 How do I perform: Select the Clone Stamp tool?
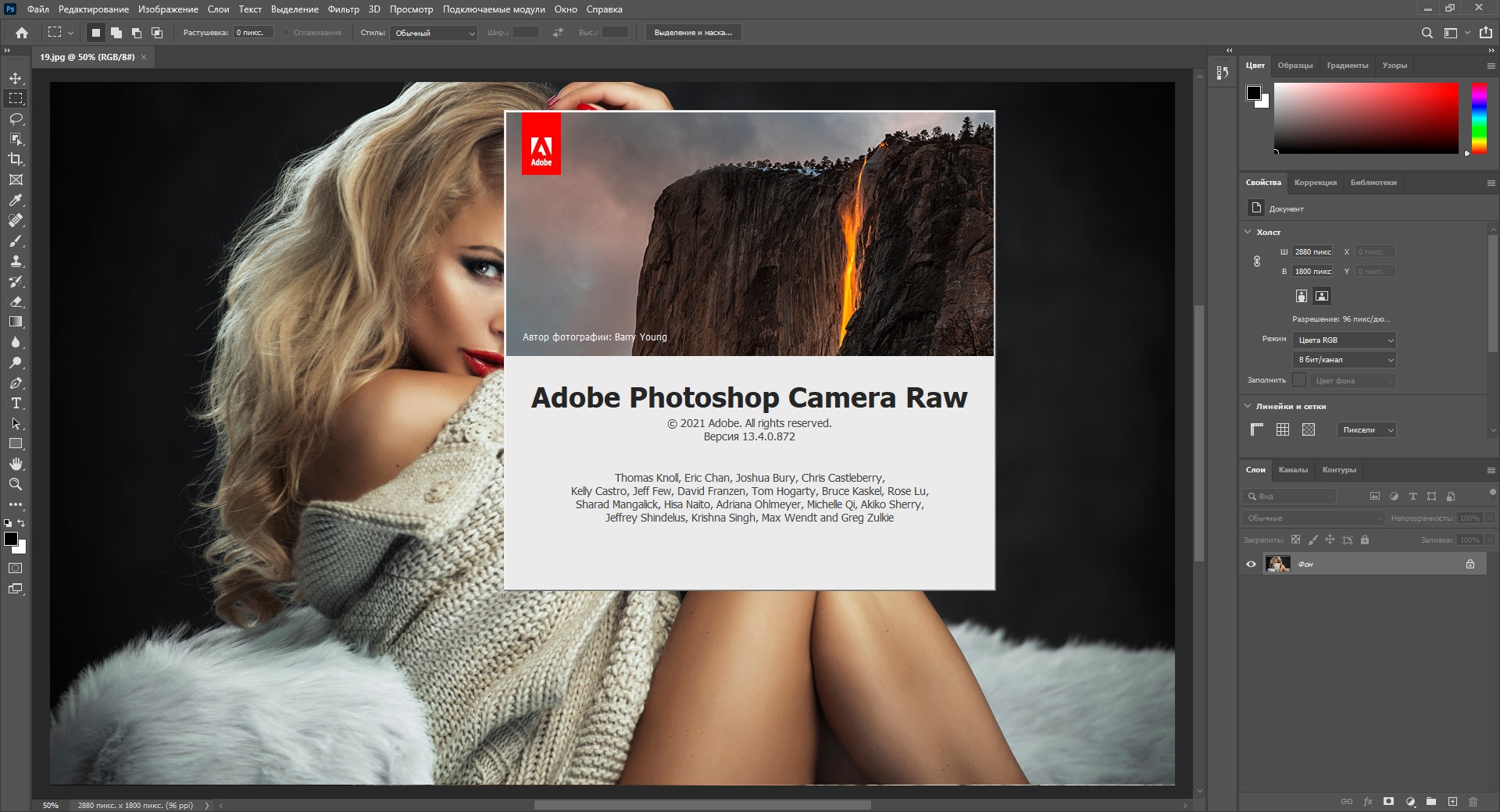pyautogui.click(x=16, y=261)
